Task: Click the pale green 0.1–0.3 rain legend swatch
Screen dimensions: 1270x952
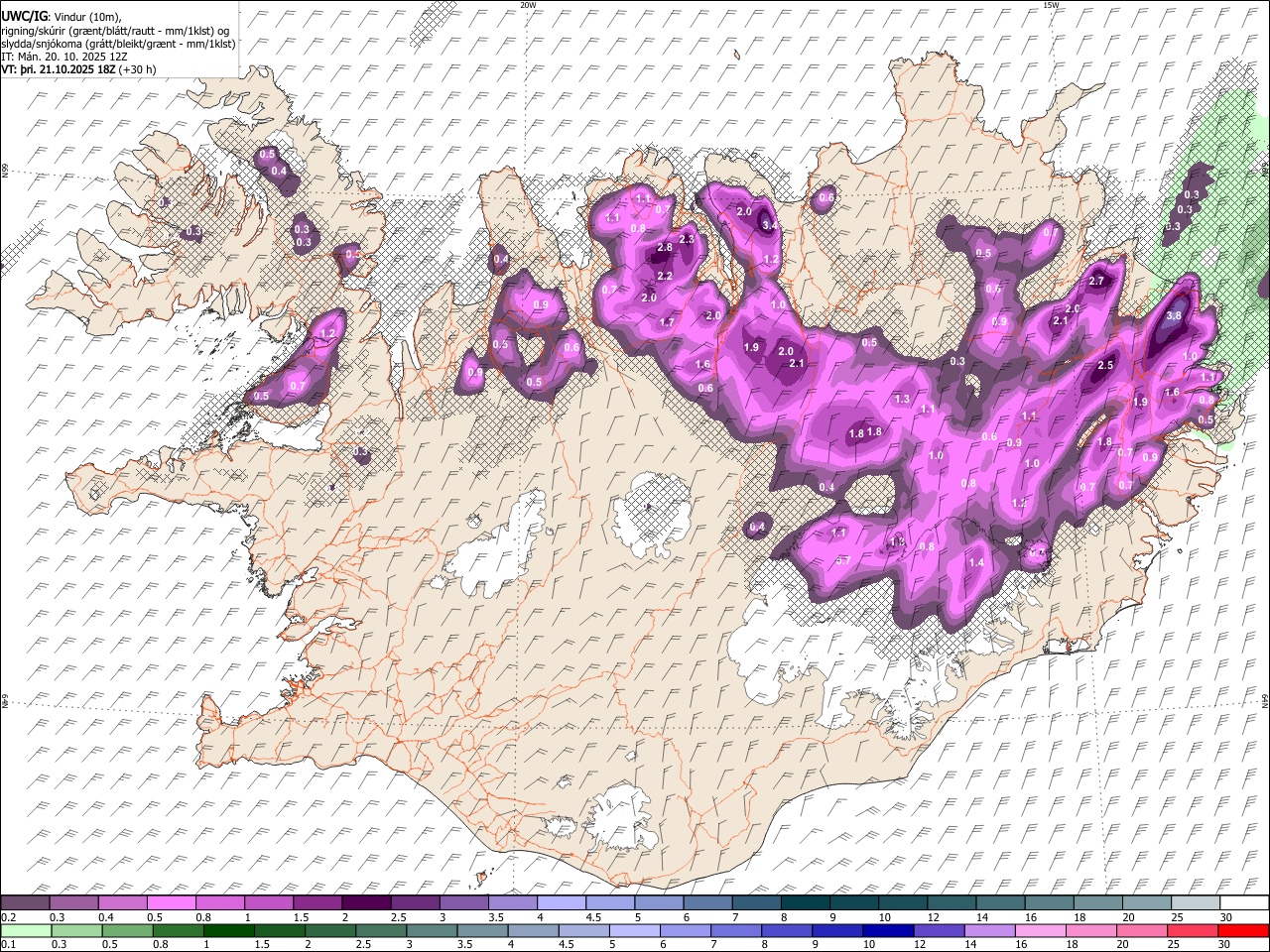Action: click(26, 931)
